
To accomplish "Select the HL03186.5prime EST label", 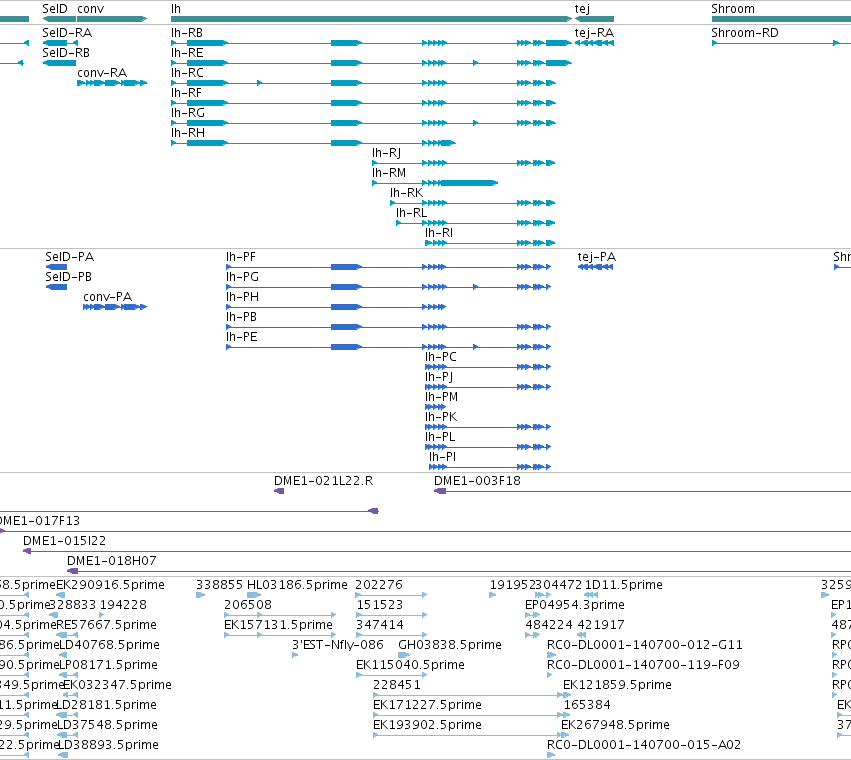I will (297, 585).
